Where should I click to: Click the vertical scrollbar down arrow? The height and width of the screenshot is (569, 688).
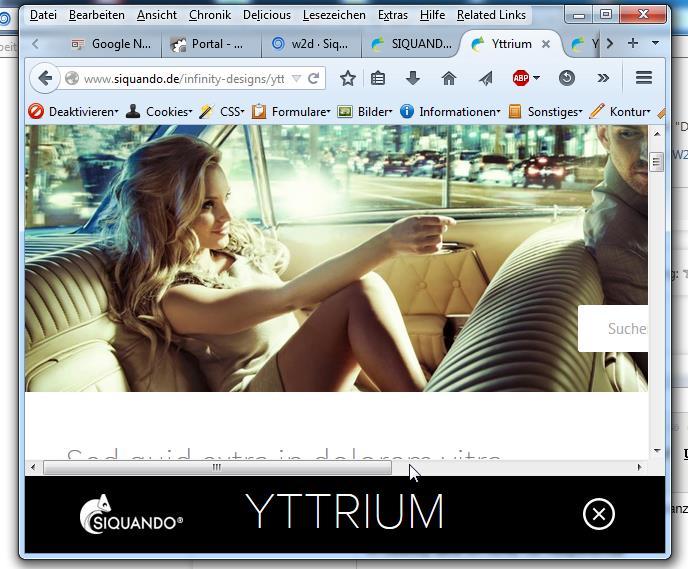coord(657,451)
